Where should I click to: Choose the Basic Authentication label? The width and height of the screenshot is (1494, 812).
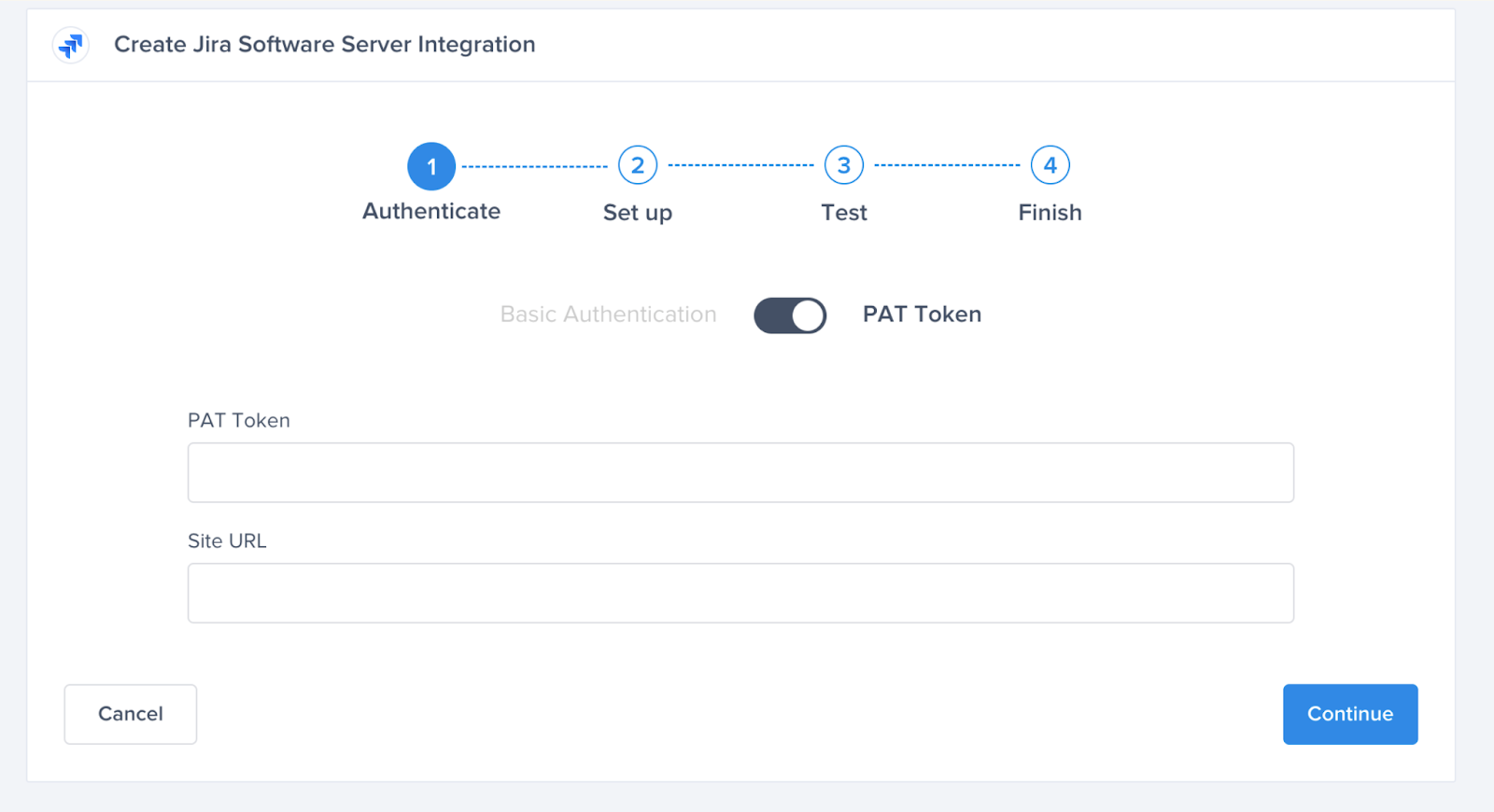[x=609, y=315]
